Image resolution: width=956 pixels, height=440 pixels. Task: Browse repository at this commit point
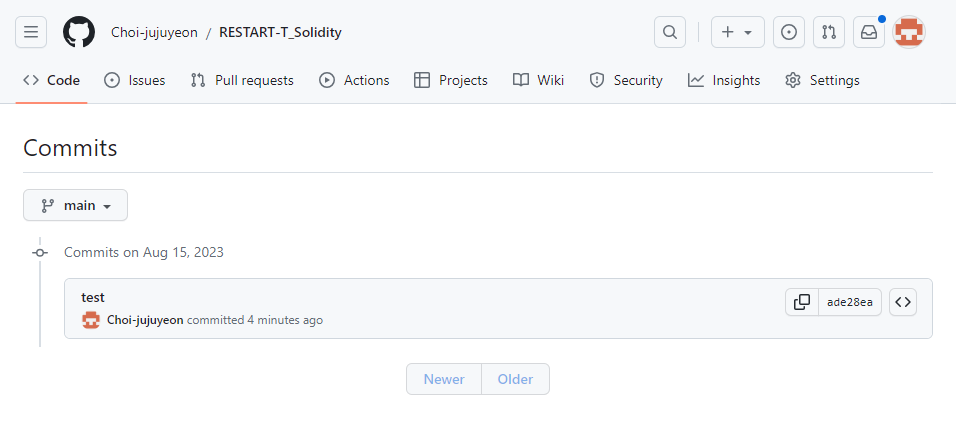coord(903,302)
